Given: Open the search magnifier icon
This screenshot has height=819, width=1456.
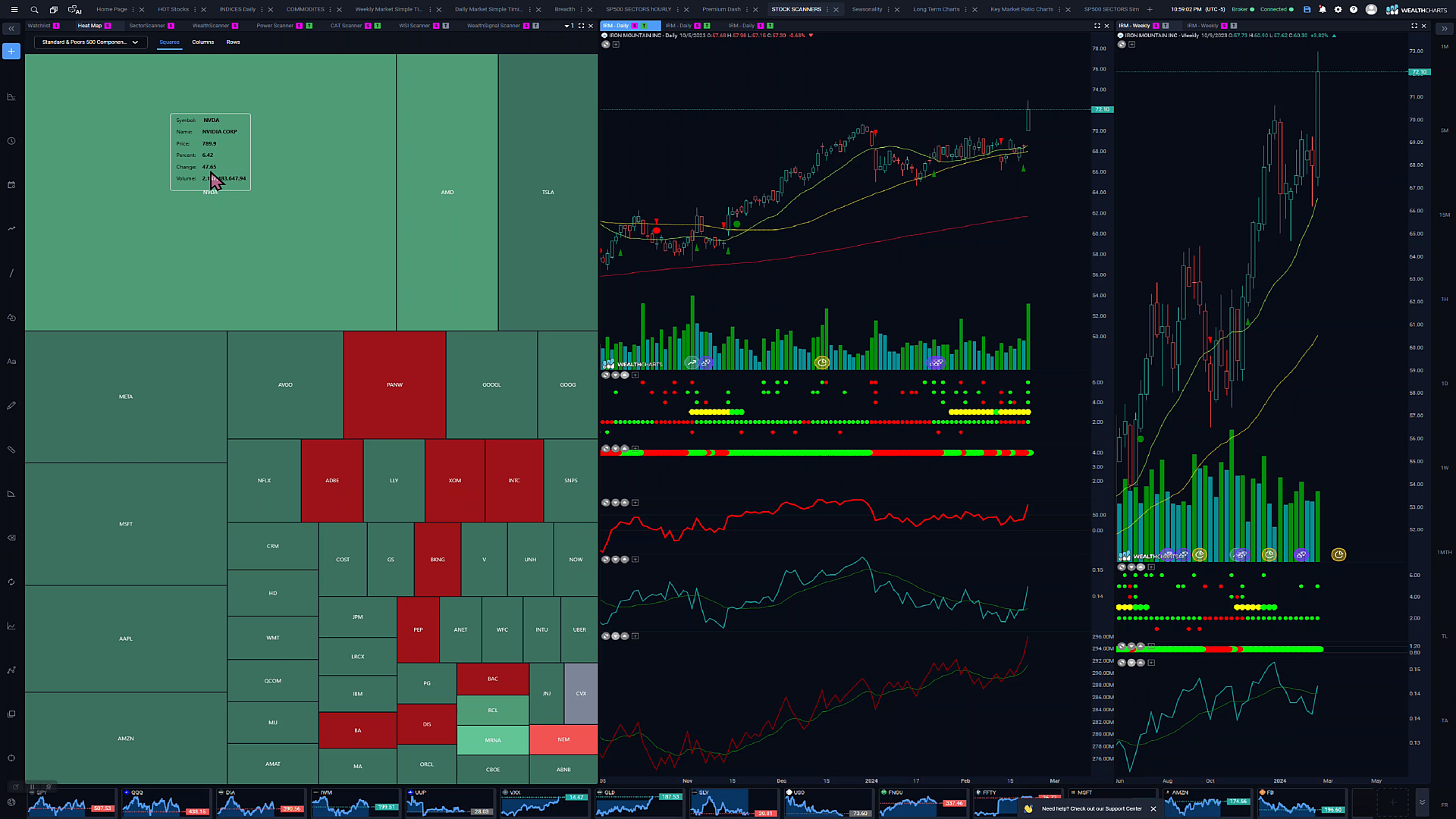Looking at the screenshot, I should (x=34, y=10).
